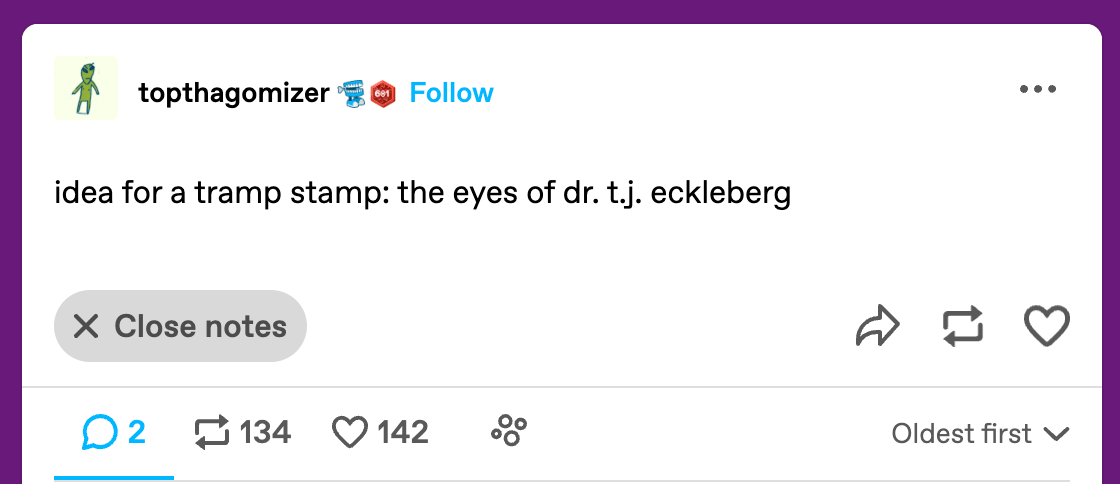
Task: Share the post using the arrow icon
Action: pos(878,326)
